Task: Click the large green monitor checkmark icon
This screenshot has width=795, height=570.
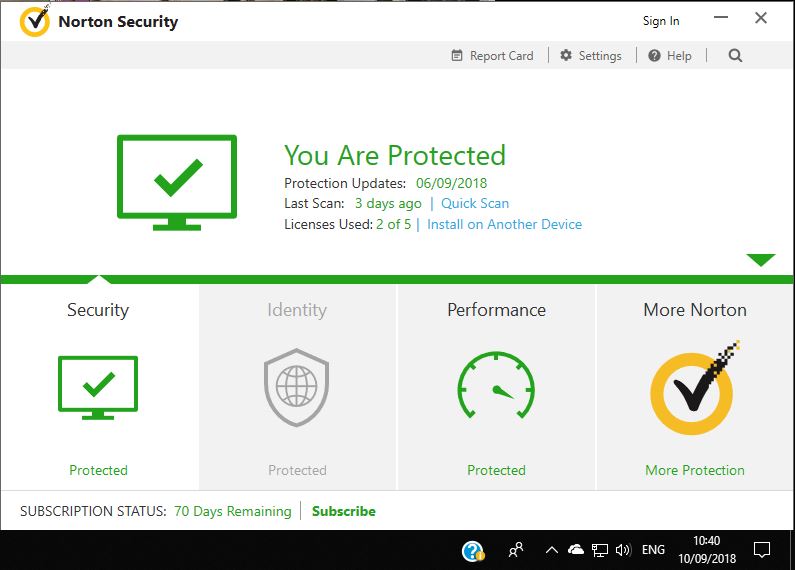Action: point(177,182)
